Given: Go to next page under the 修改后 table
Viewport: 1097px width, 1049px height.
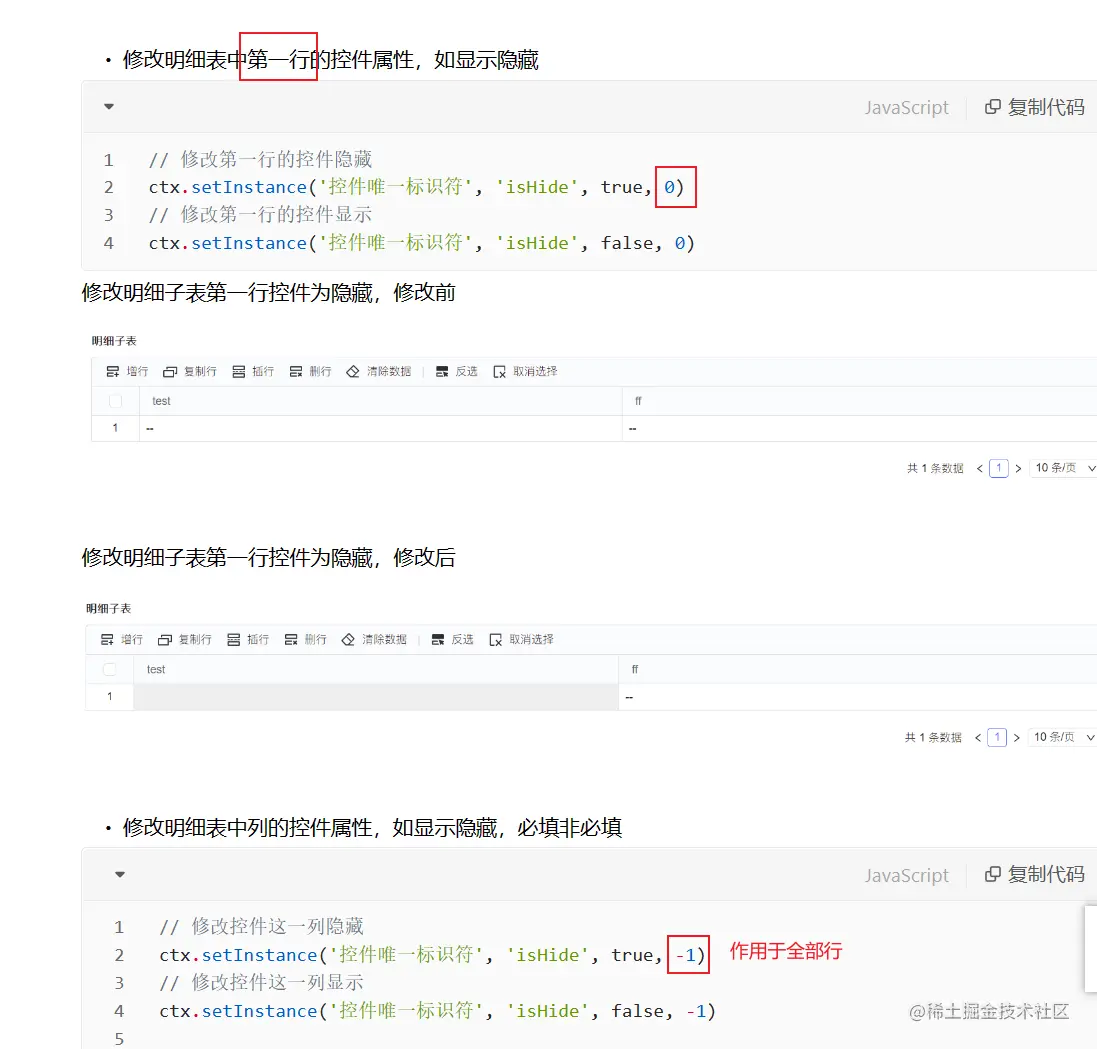Looking at the screenshot, I should pyautogui.click(x=1017, y=738).
